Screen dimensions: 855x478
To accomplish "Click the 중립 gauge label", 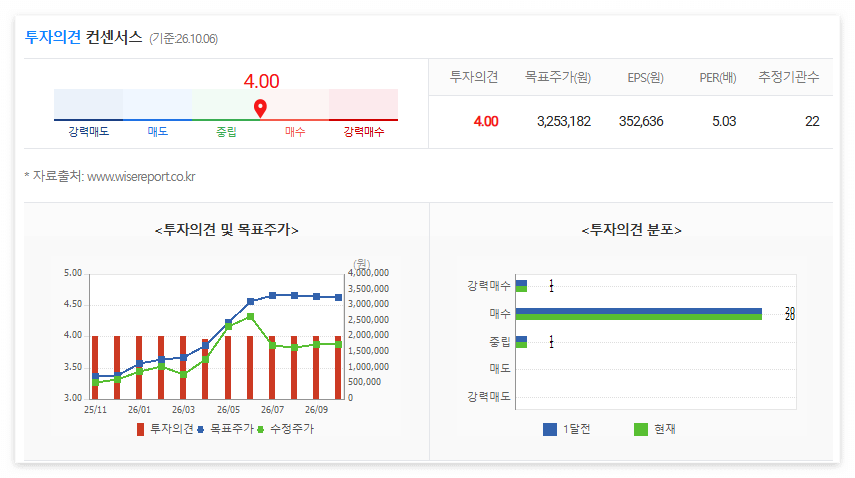I will tap(226, 131).
